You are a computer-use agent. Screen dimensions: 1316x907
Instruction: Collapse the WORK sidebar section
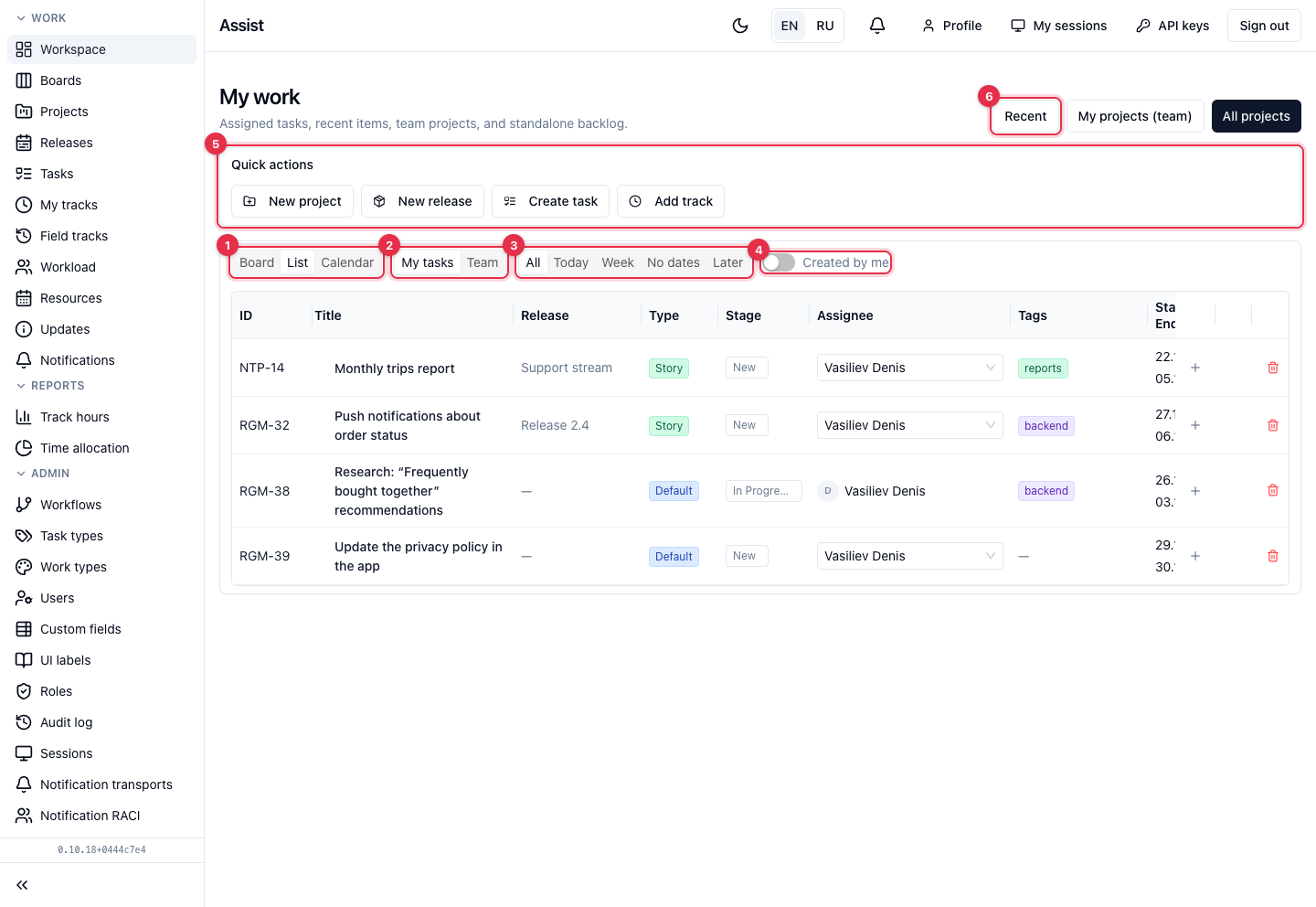41,18
